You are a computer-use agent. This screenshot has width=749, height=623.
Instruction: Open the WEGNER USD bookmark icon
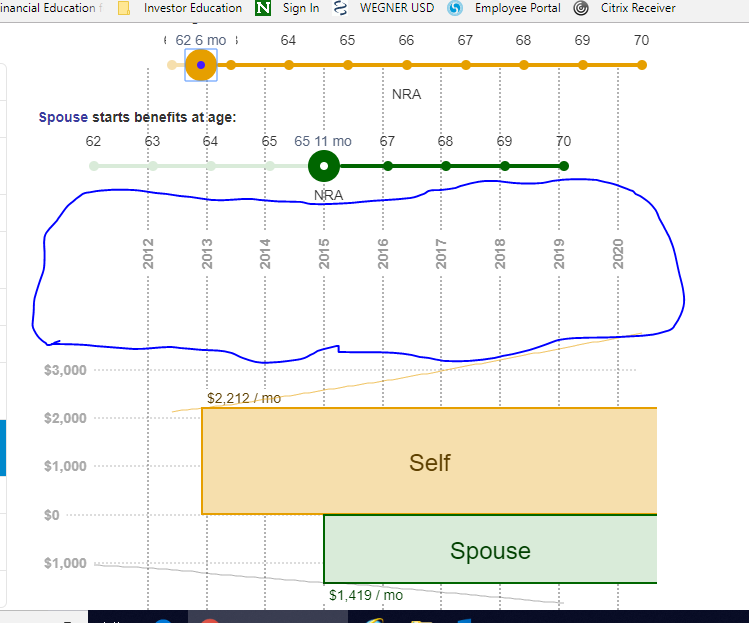click(x=340, y=8)
